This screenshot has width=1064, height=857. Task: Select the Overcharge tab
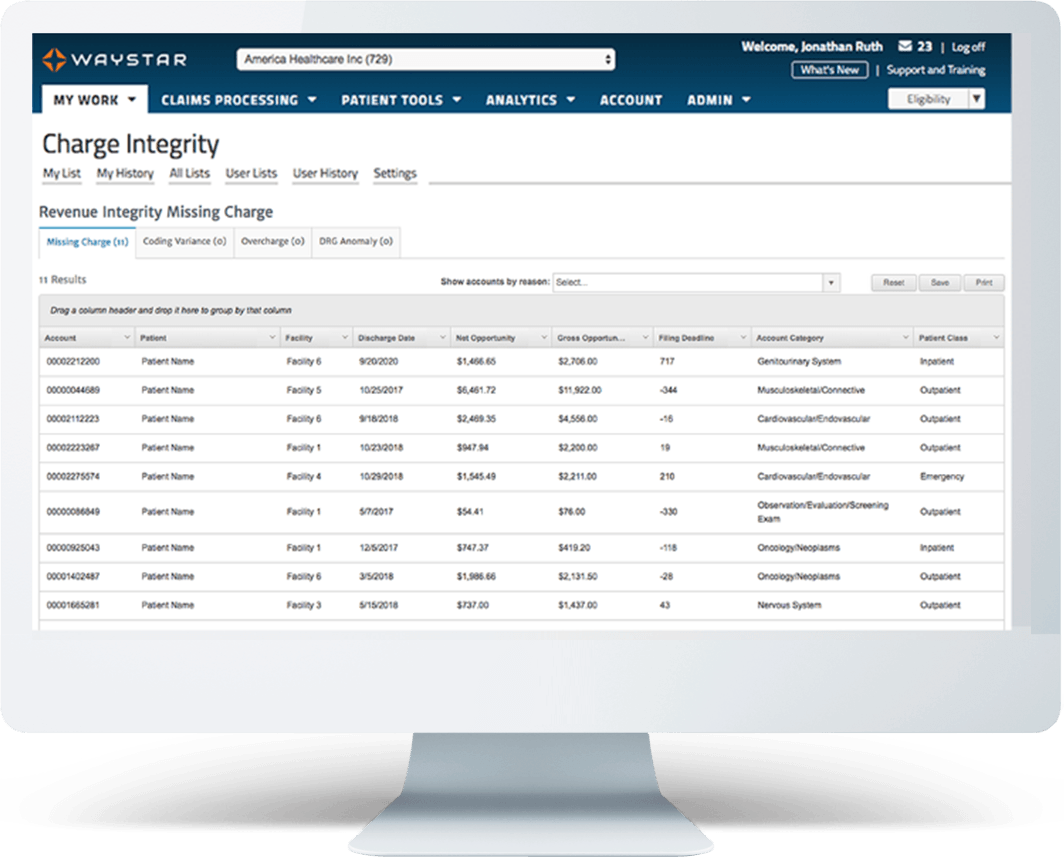272,241
